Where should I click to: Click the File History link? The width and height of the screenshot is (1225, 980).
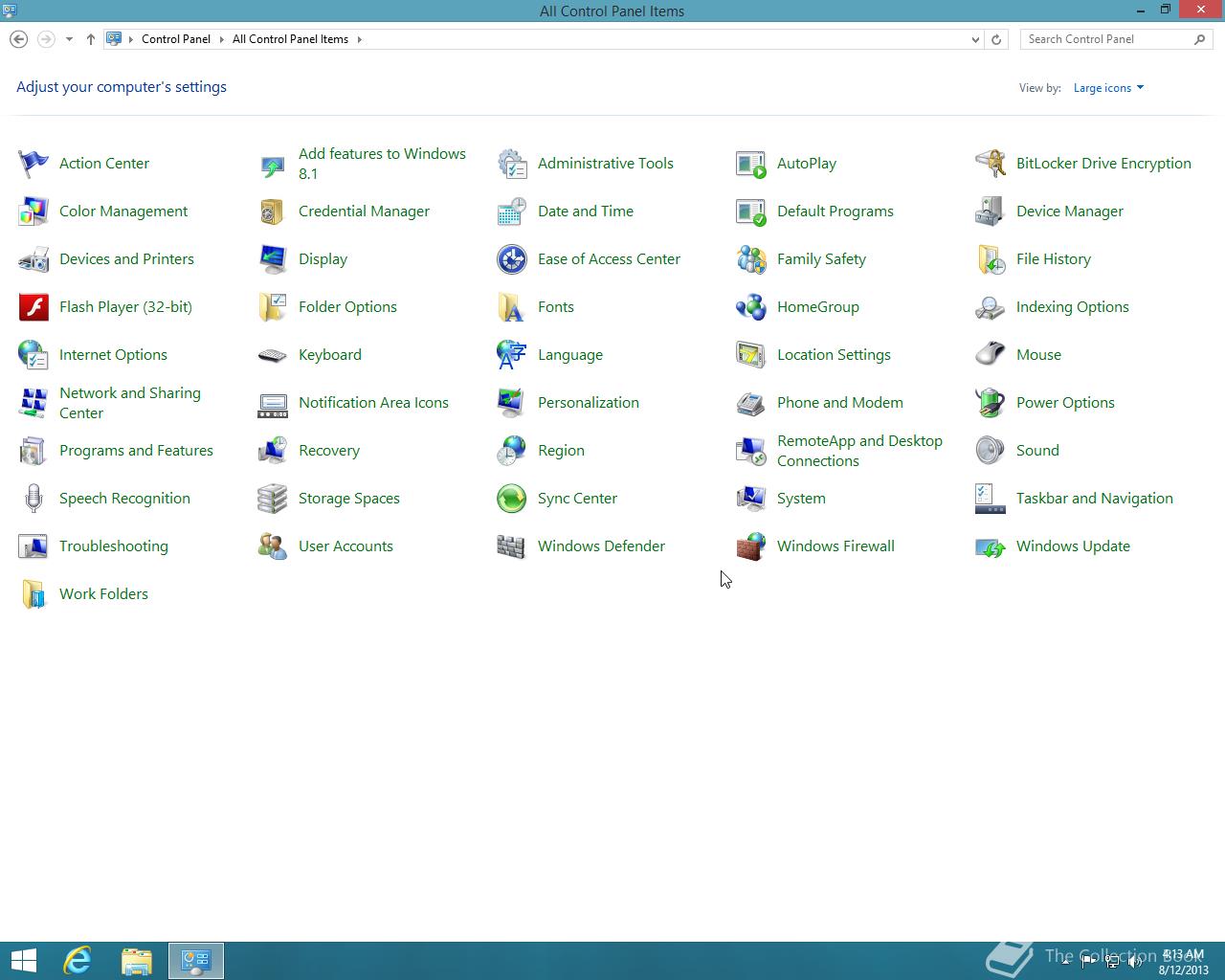[x=1054, y=259]
